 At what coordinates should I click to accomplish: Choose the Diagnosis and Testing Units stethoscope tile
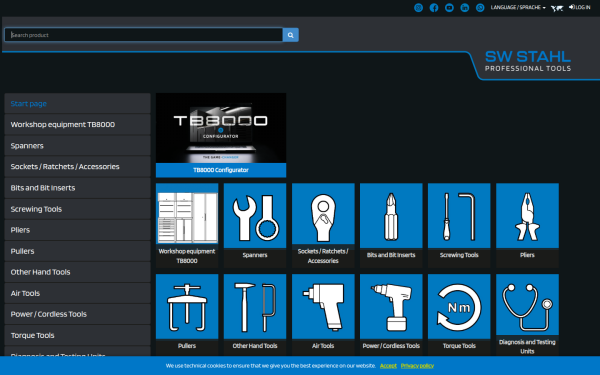[527, 315]
